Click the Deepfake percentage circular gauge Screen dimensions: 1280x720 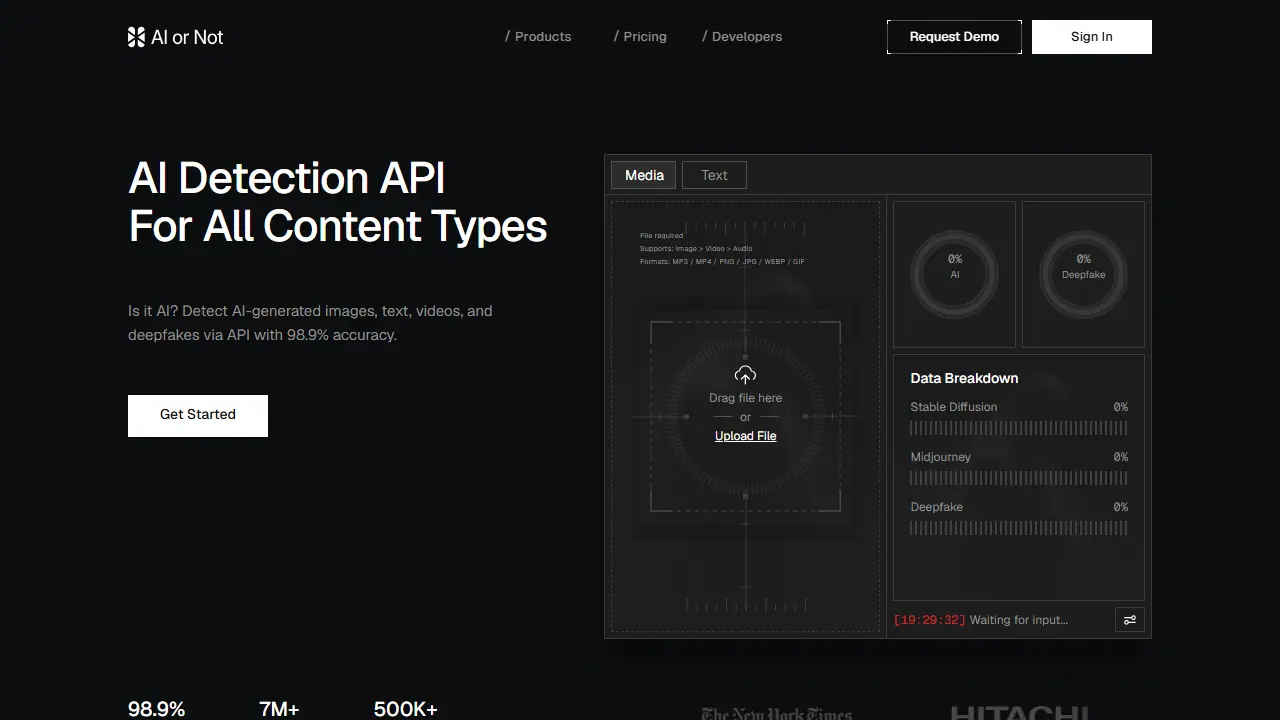1083,274
